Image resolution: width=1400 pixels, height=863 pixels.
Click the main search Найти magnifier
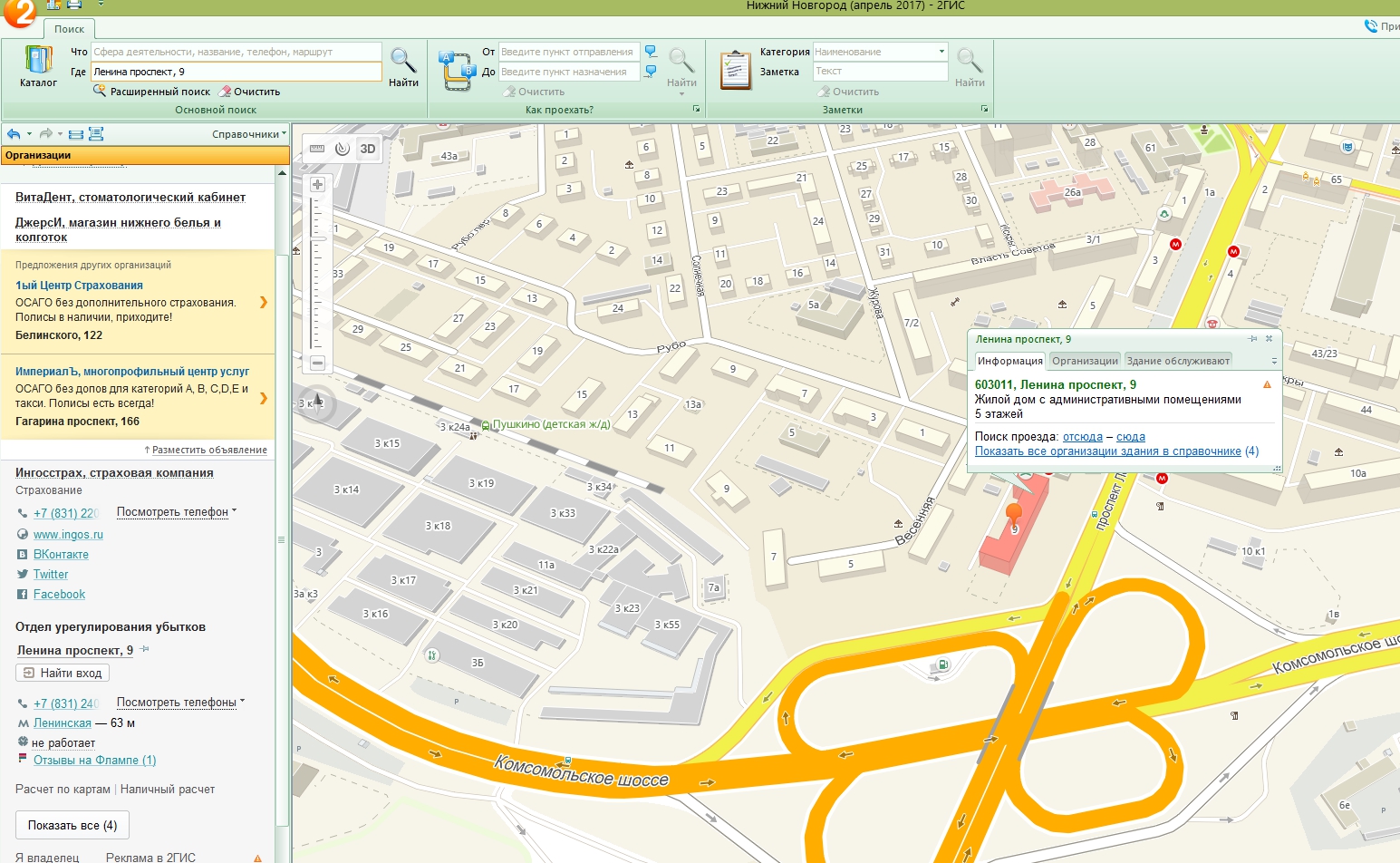coord(403,66)
